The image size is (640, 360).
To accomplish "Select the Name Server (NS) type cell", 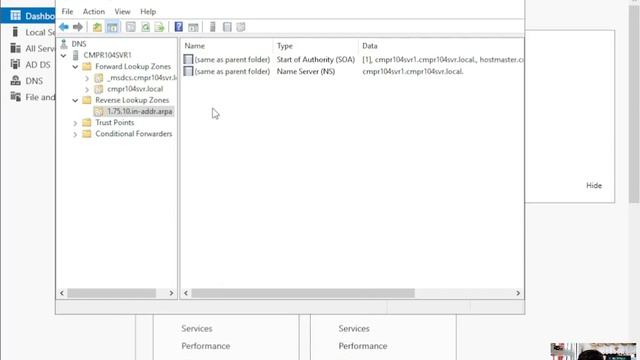I will coord(306,71).
